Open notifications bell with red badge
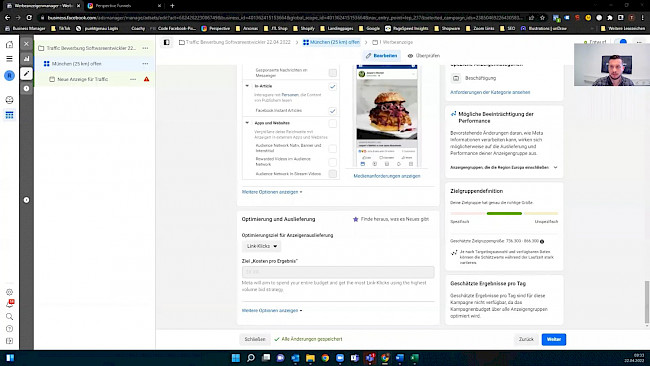The width and height of the screenshot is (650, 366). [x=10, y=304]
